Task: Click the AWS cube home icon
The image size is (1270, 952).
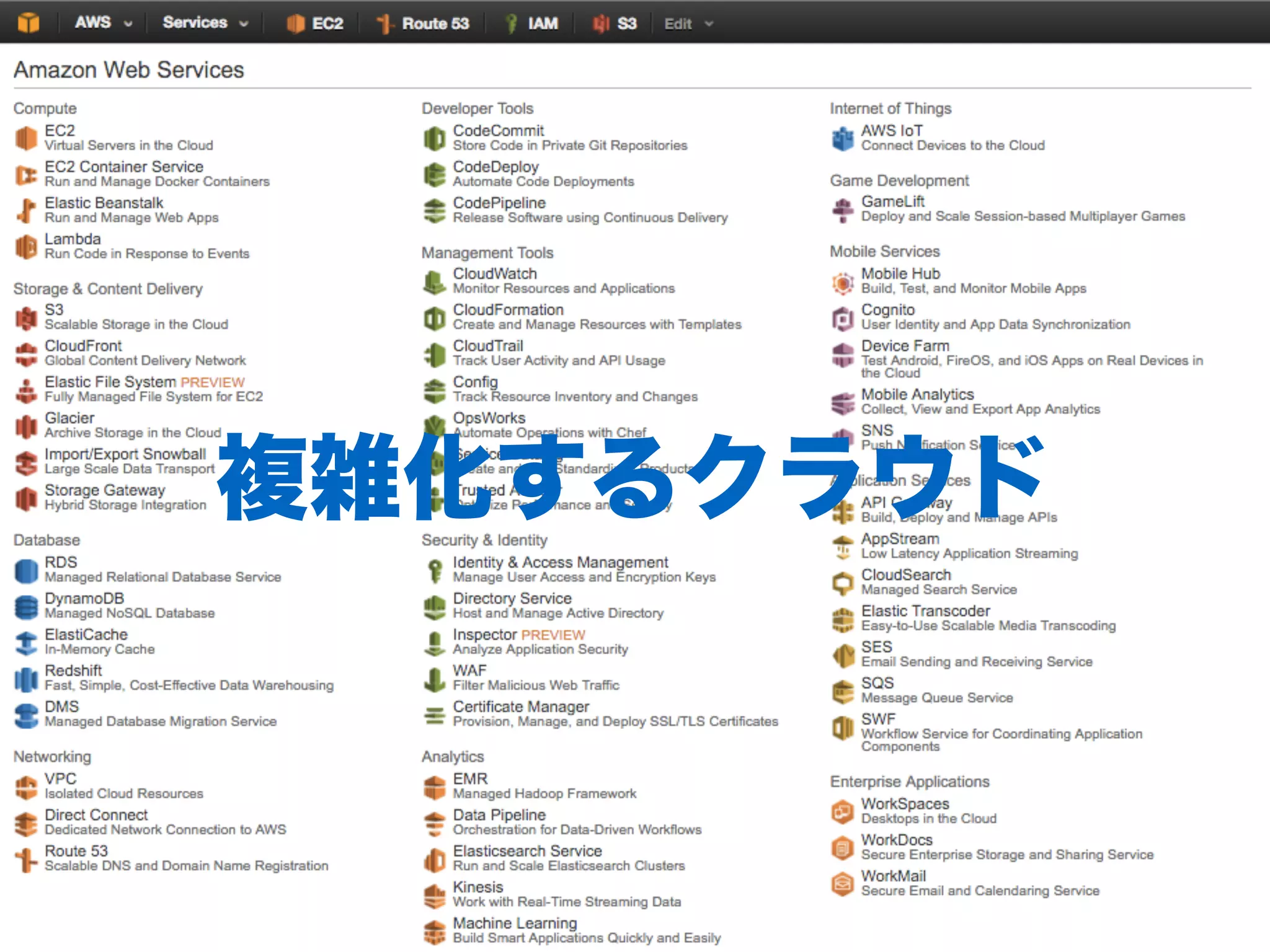Action: tap(28, 23)
